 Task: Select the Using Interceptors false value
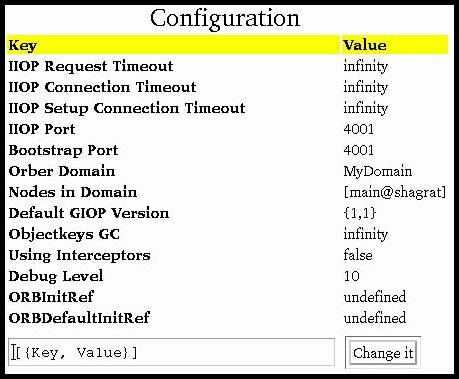(x=358, y=255)
